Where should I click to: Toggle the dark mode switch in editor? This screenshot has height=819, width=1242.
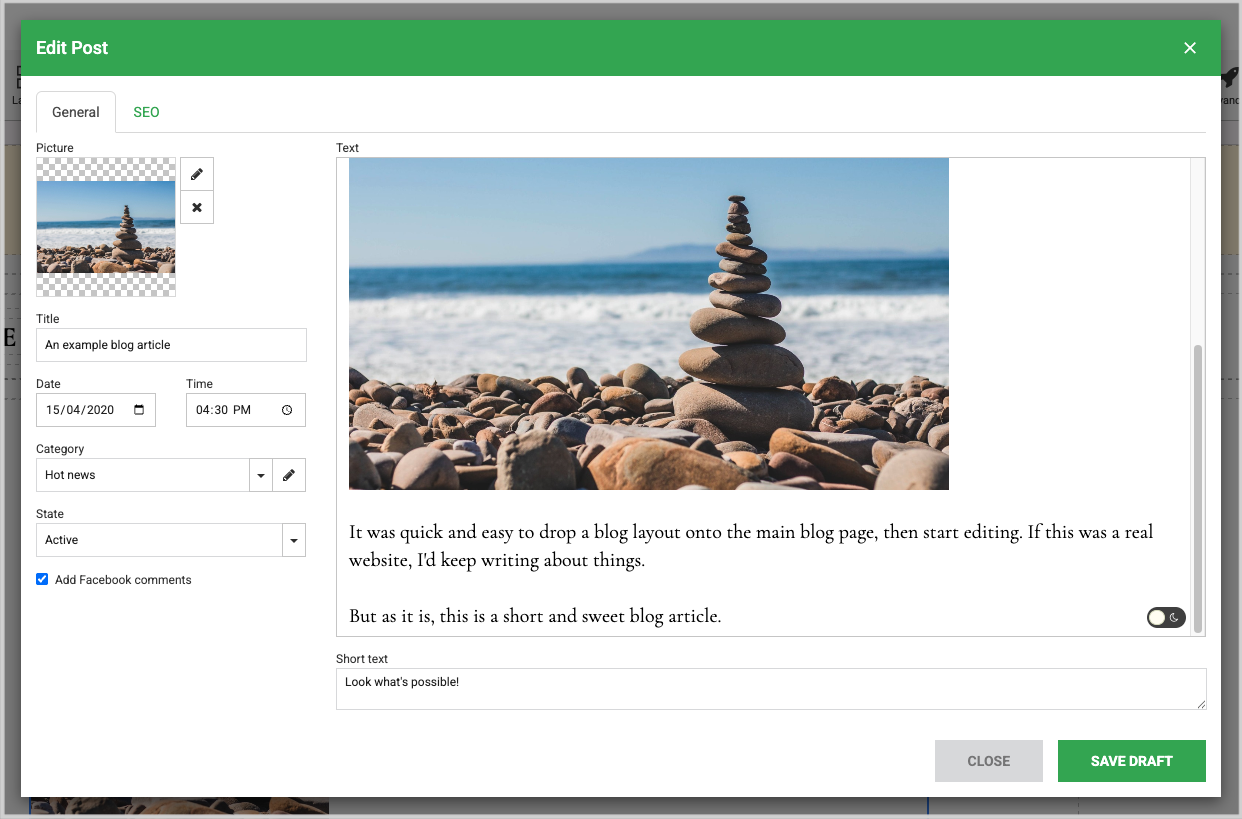(x=1165, y=618)
